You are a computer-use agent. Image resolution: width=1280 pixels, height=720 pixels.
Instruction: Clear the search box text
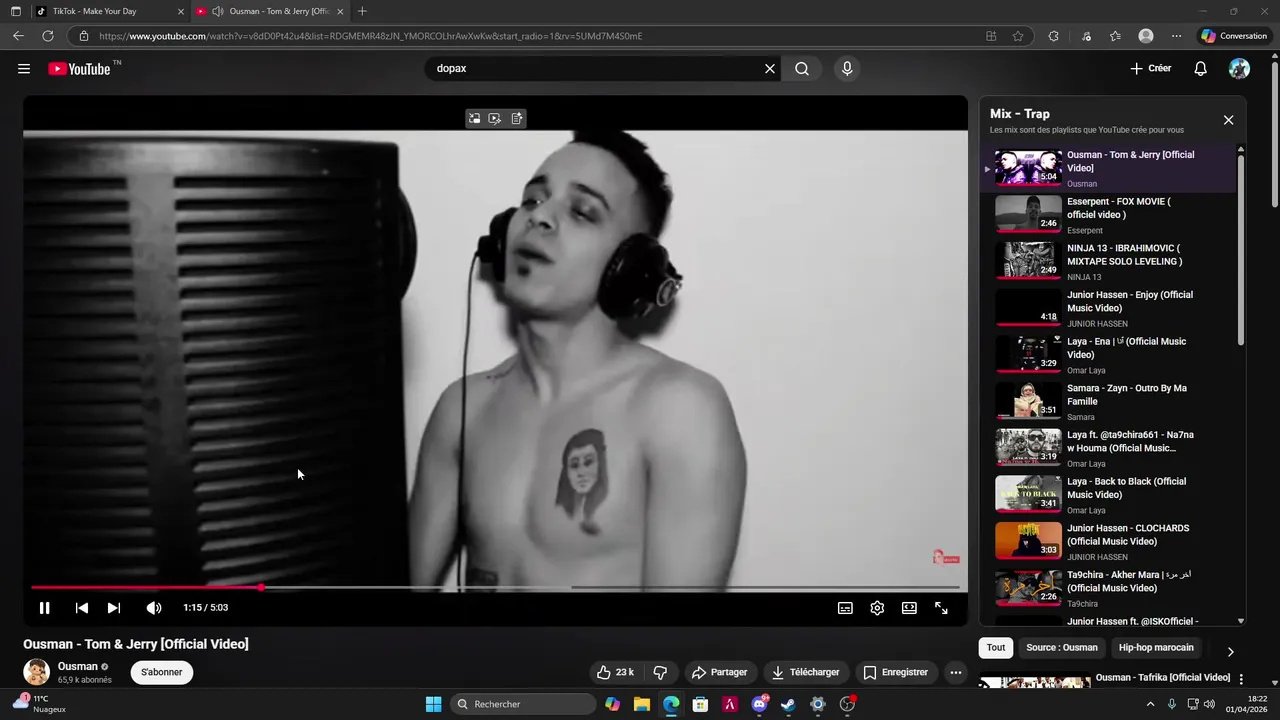pyautogui.click(x=770, y=69)
